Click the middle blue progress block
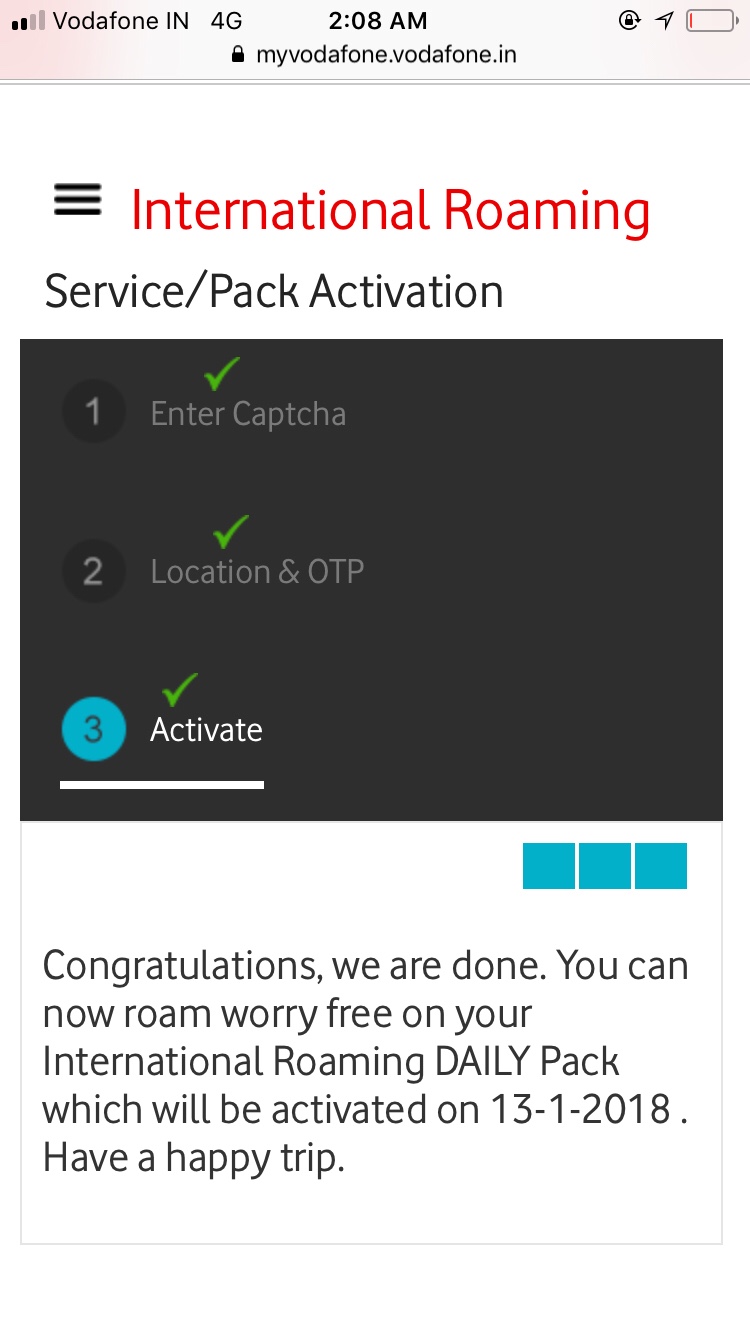Viewport: 750px width, 1334px height. coord(605,866)
